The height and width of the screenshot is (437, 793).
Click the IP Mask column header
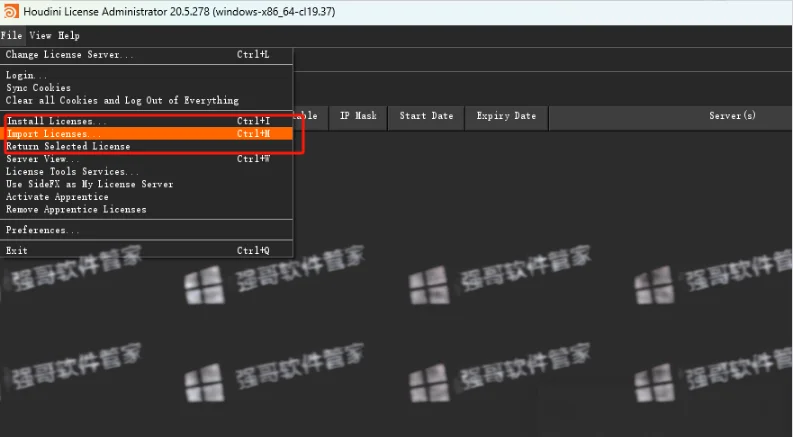pyautogui.click(x=358, y=116)
